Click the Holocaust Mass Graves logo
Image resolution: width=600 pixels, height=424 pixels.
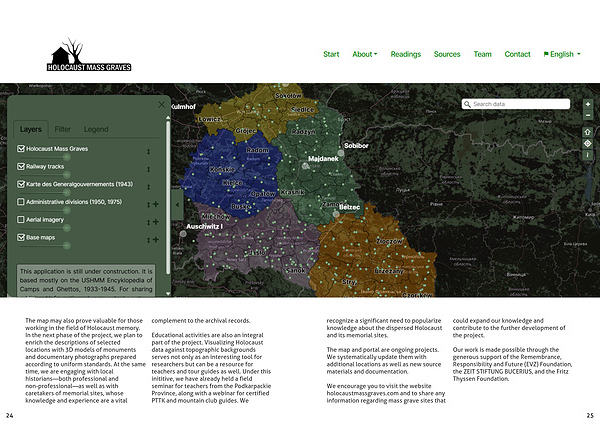point(89,54)
